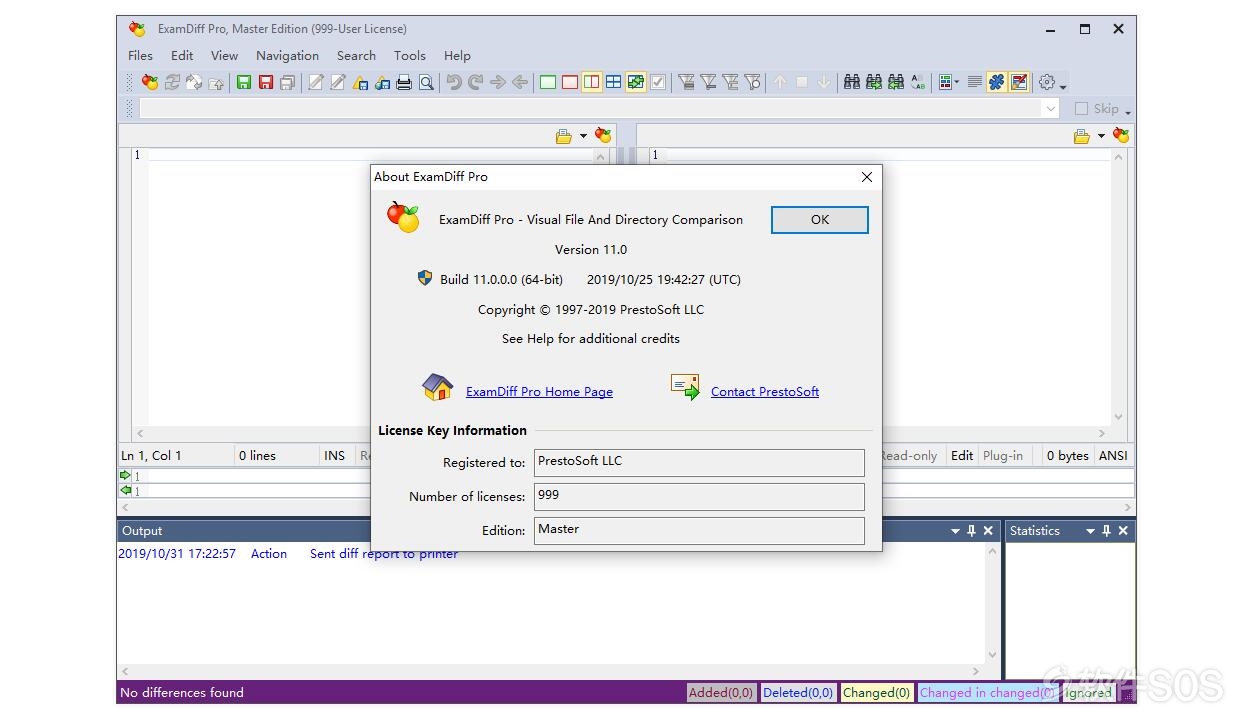1241x715 pixels.
Task: Click the Edition field showing Master
Action: pos(699,530)
